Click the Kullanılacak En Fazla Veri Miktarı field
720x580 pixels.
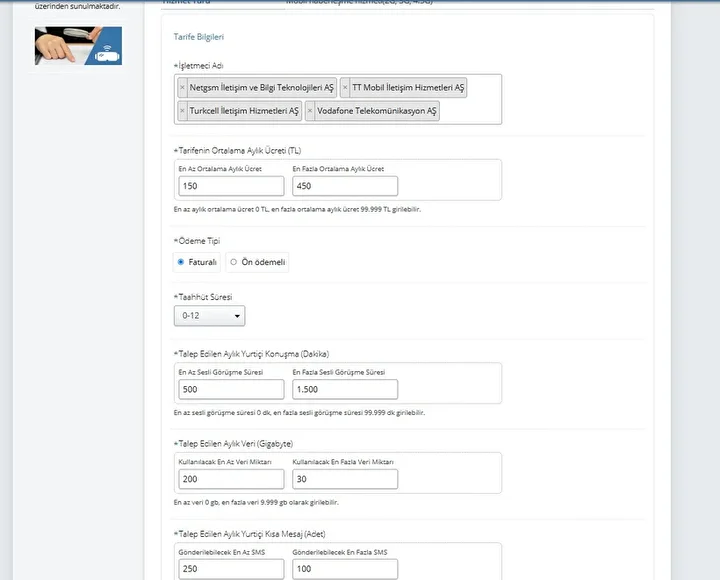345,479
